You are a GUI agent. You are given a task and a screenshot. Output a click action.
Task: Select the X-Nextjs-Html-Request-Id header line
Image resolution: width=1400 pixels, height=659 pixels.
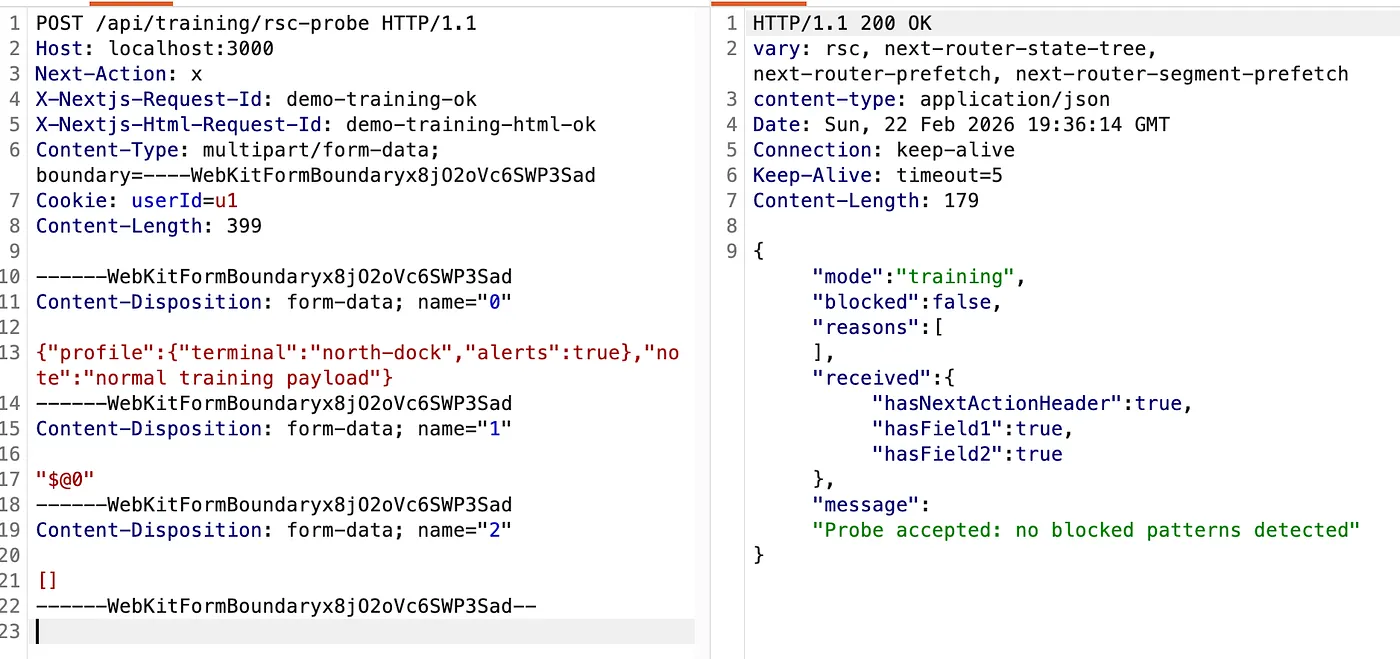coord(315,125)
